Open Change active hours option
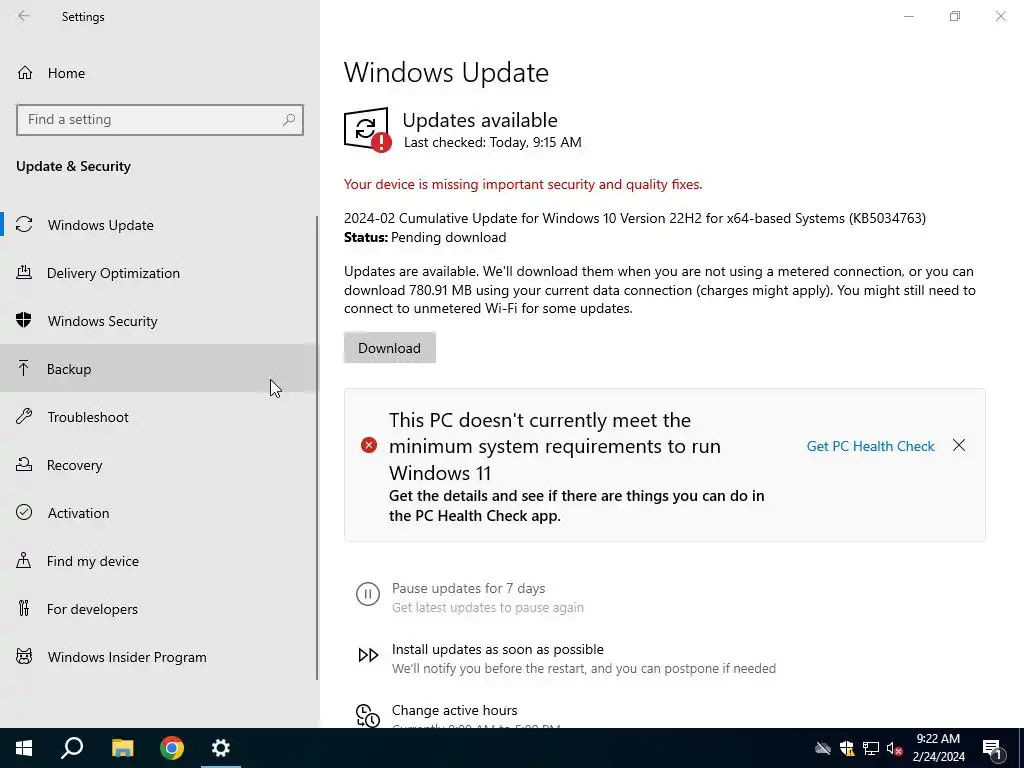 coord(455,711)
